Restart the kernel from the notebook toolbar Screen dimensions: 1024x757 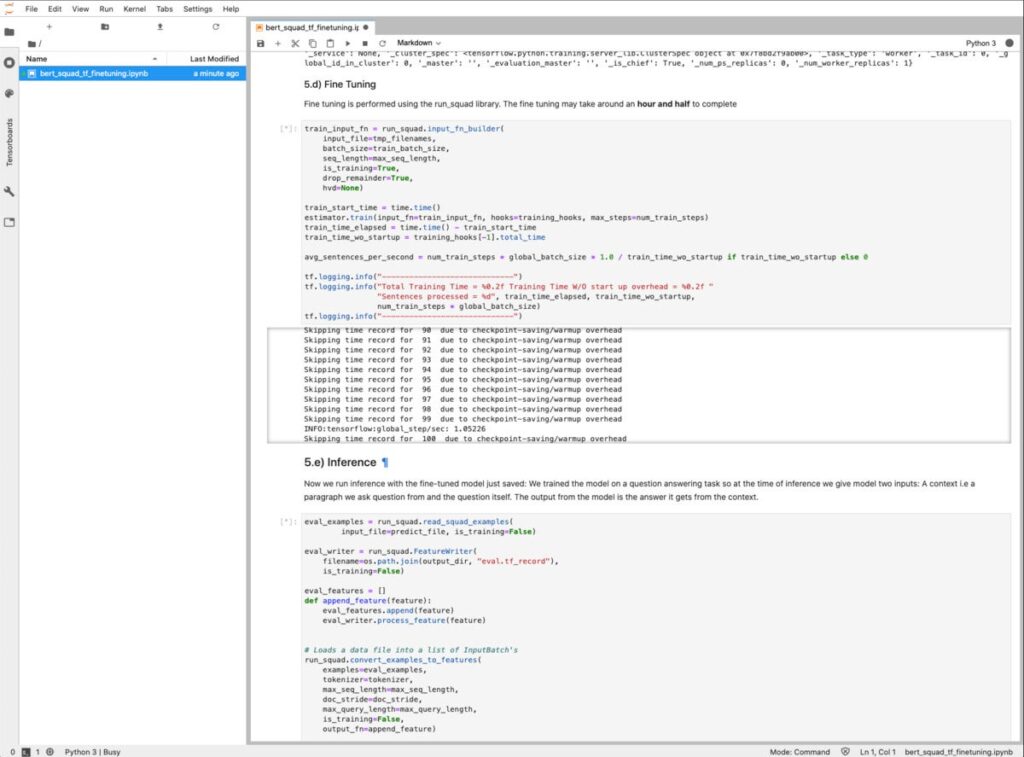382,44
